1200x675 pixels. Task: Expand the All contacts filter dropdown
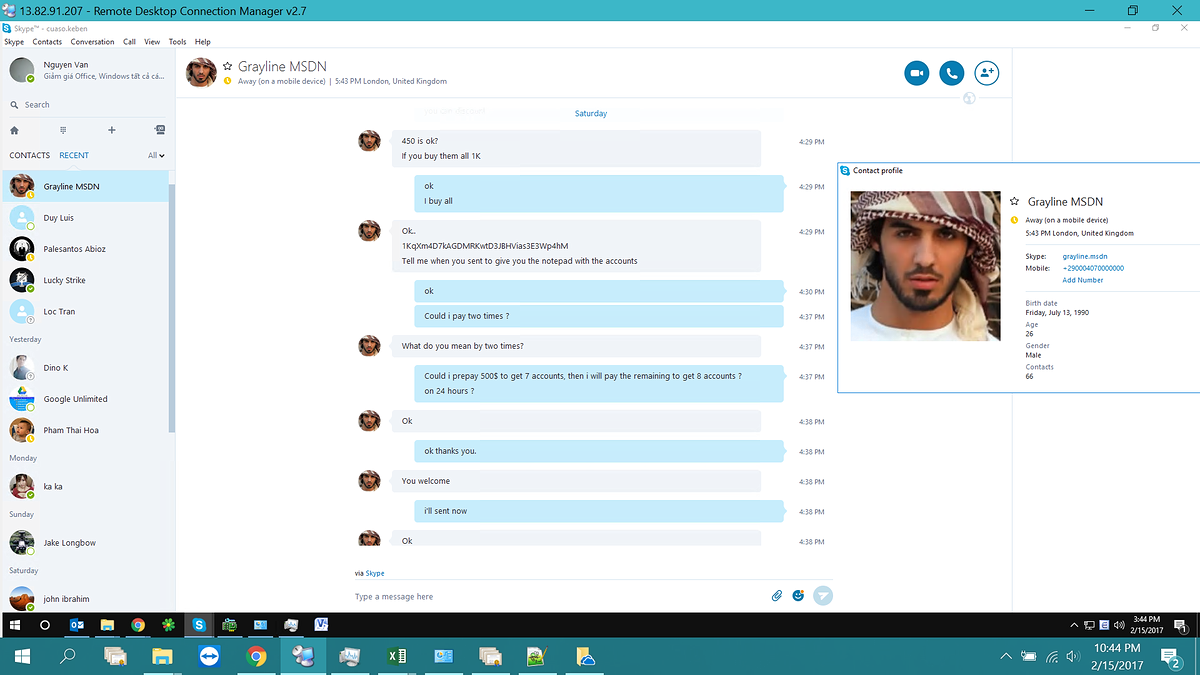[156, 155]
